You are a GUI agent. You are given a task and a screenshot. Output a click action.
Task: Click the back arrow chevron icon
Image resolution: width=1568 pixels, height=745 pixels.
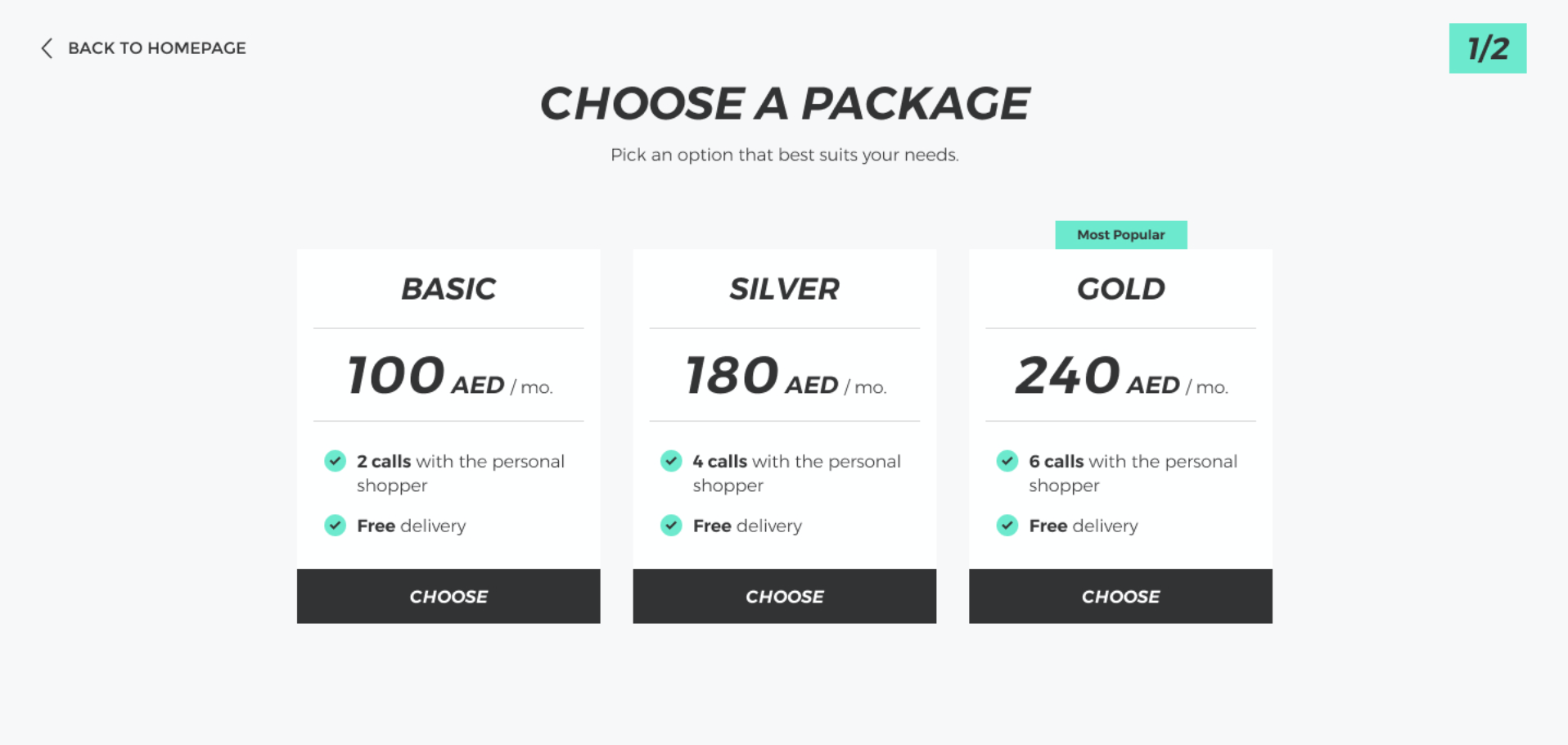pos(47,48)
